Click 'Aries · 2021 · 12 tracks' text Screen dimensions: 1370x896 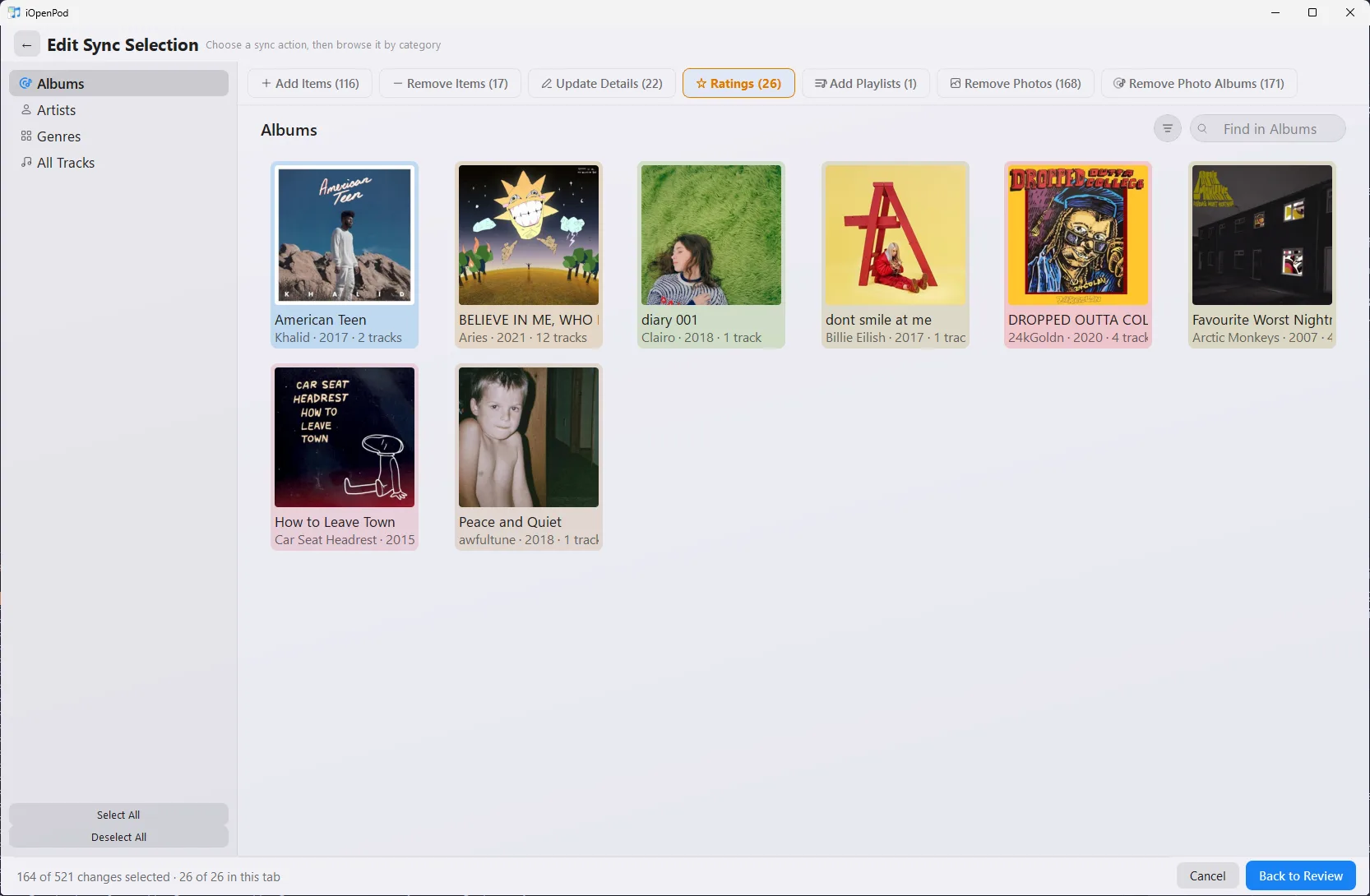coord(523,338)
